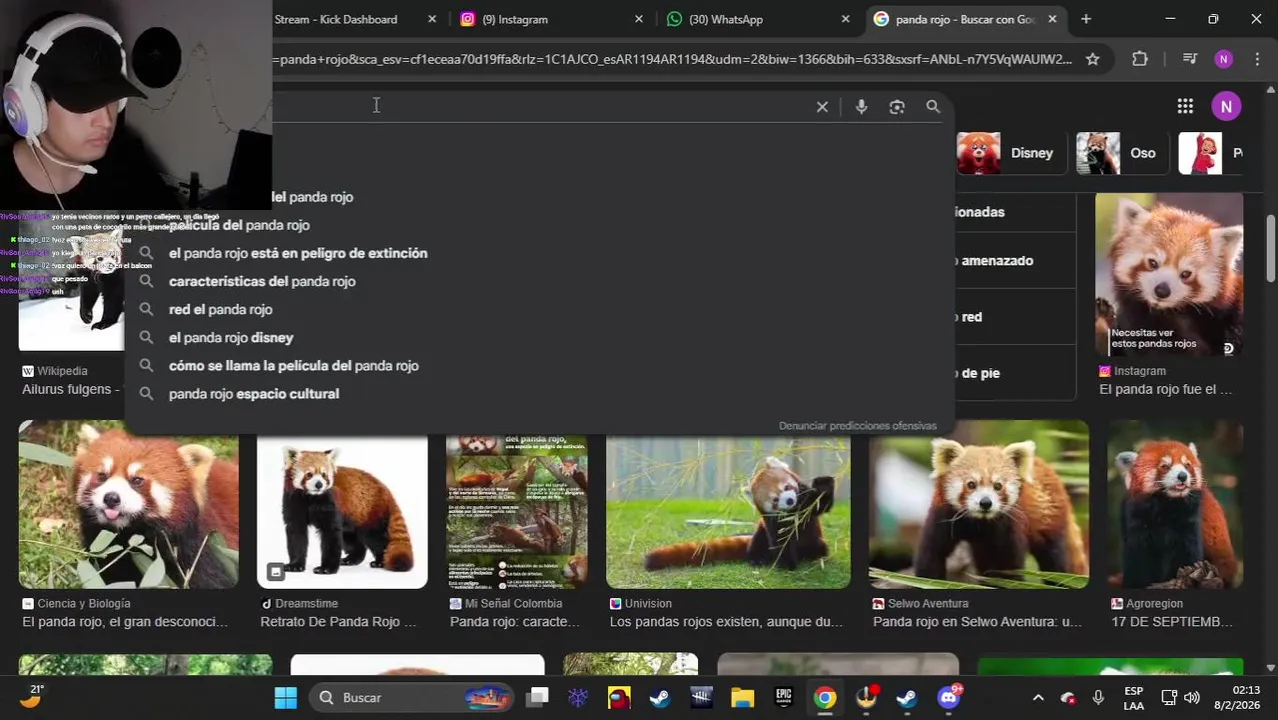The image size is (1278, 720).
Task: Open Google Chrome taskbar icon
Action: tap(824, 697)
